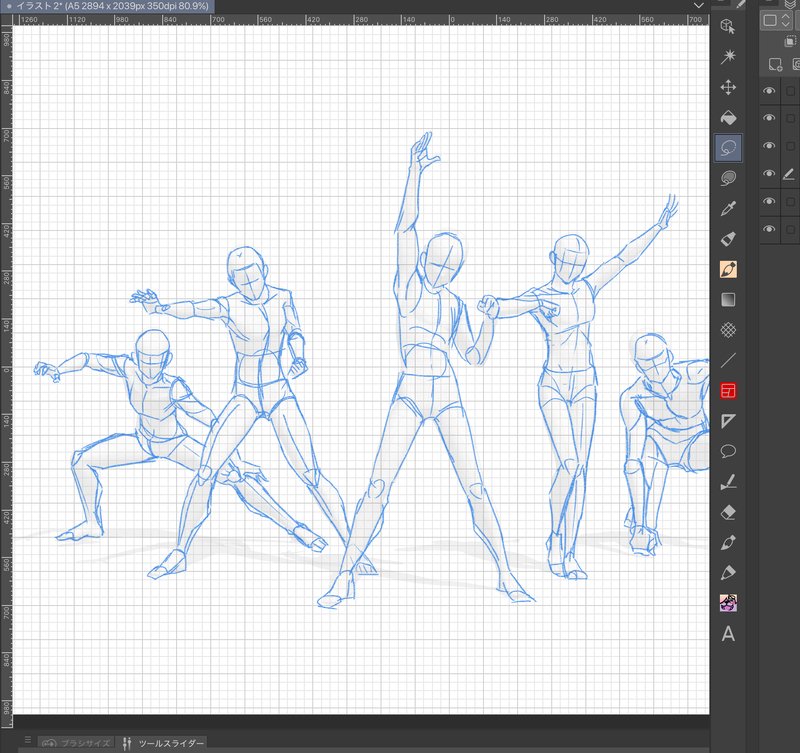The width and height of the screenshot is (800, 753).
Task: Select the pink character image tool
Action: pos(728,604)
